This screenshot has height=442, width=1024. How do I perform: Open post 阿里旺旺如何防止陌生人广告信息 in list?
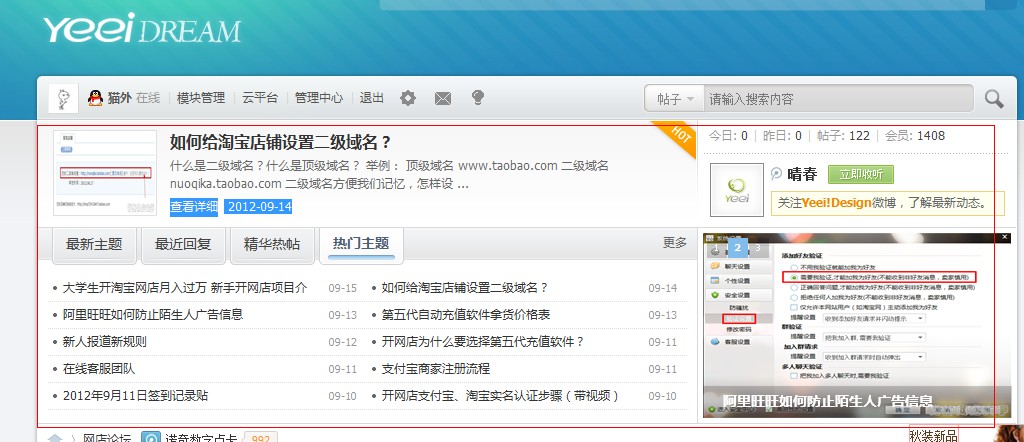coord(153,315)
